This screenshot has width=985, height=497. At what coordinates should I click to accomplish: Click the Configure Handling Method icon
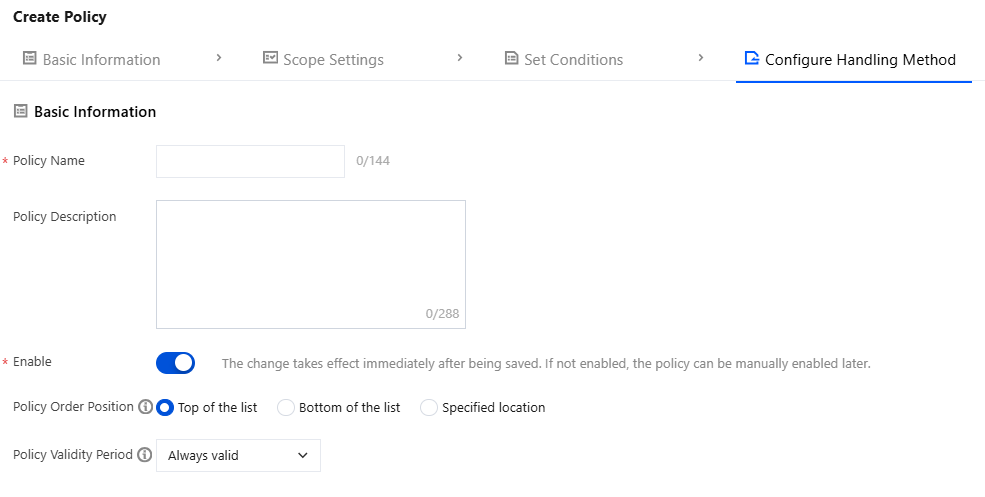[752, 58]
